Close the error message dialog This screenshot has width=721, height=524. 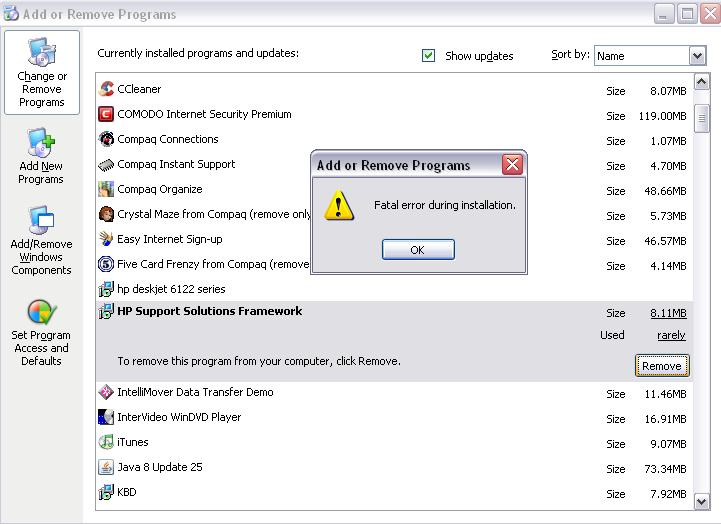[x=512, y=165]
